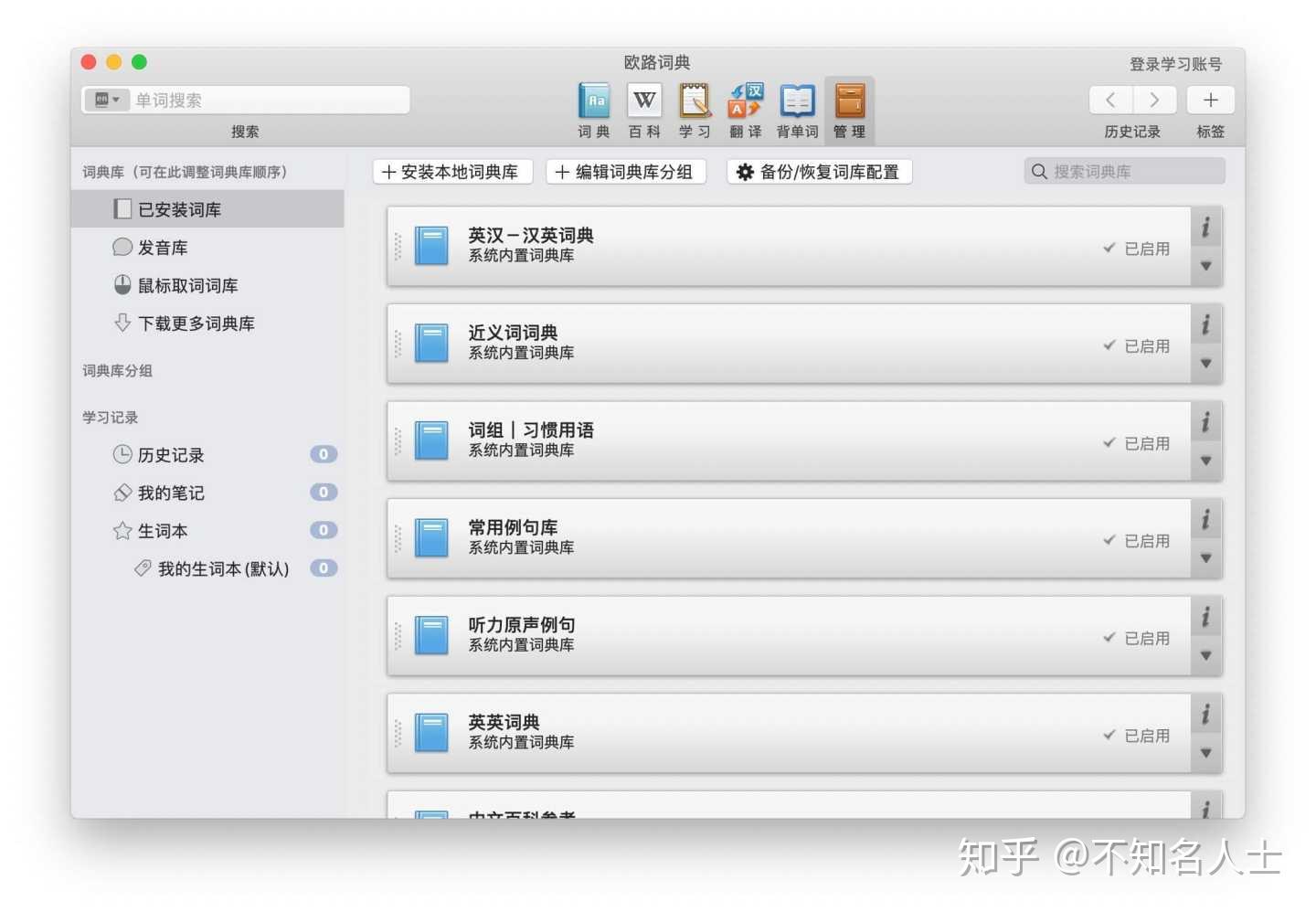Open the 翻译 (Translate) feature
Image resolution: width=1316 pixels, height=912 pixels.
pyautogui.click(x=745, y=108)
